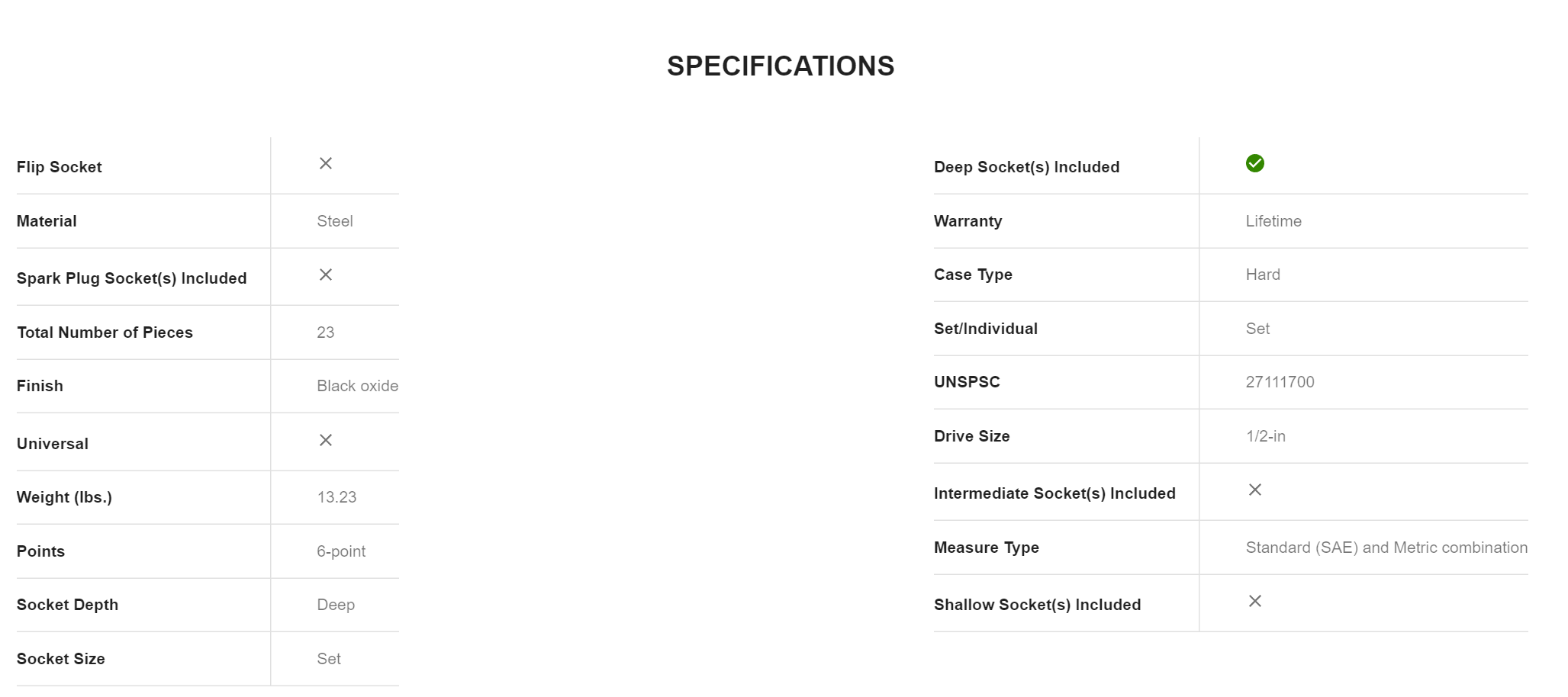Click the Black oxide finish value
Image resolution: width=1568 pixels, height=697 pixels.
(x=357, y=386)
